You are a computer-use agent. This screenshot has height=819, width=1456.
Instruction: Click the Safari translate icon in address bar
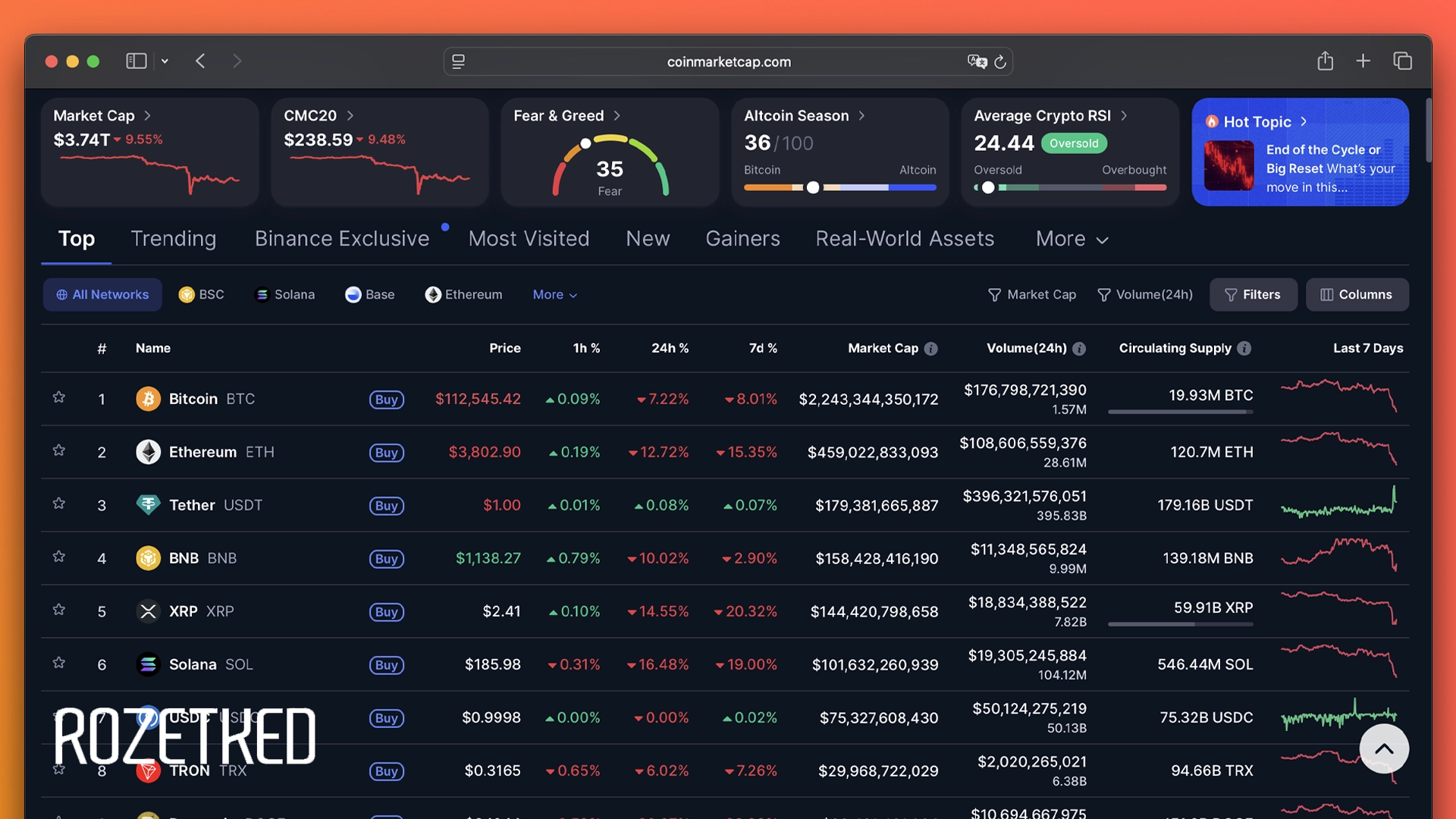tap(977, 62)
